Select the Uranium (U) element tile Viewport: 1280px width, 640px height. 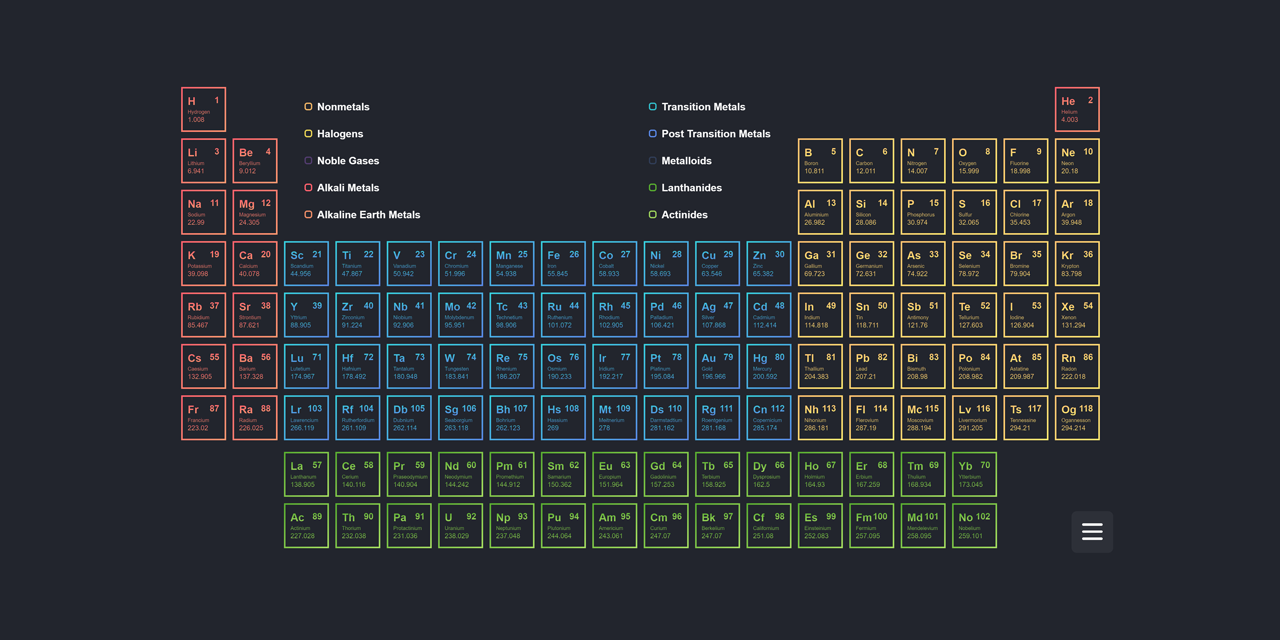coord(460,526)
